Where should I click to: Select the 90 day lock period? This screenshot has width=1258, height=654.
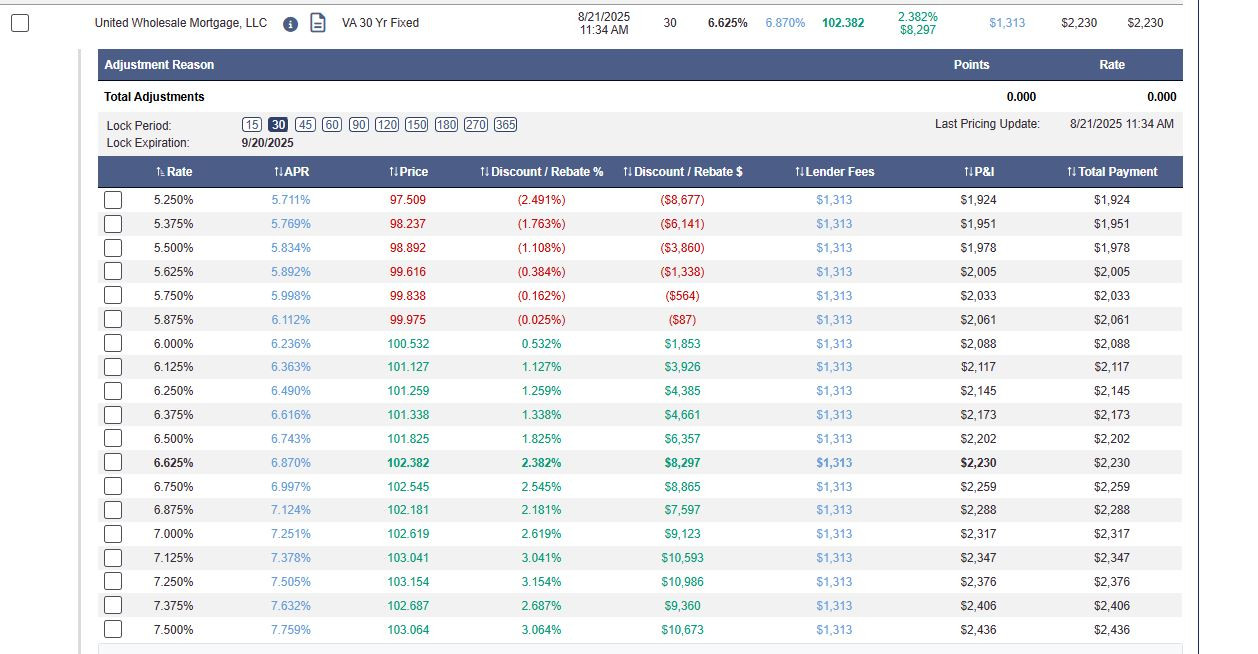coord(359,125)
